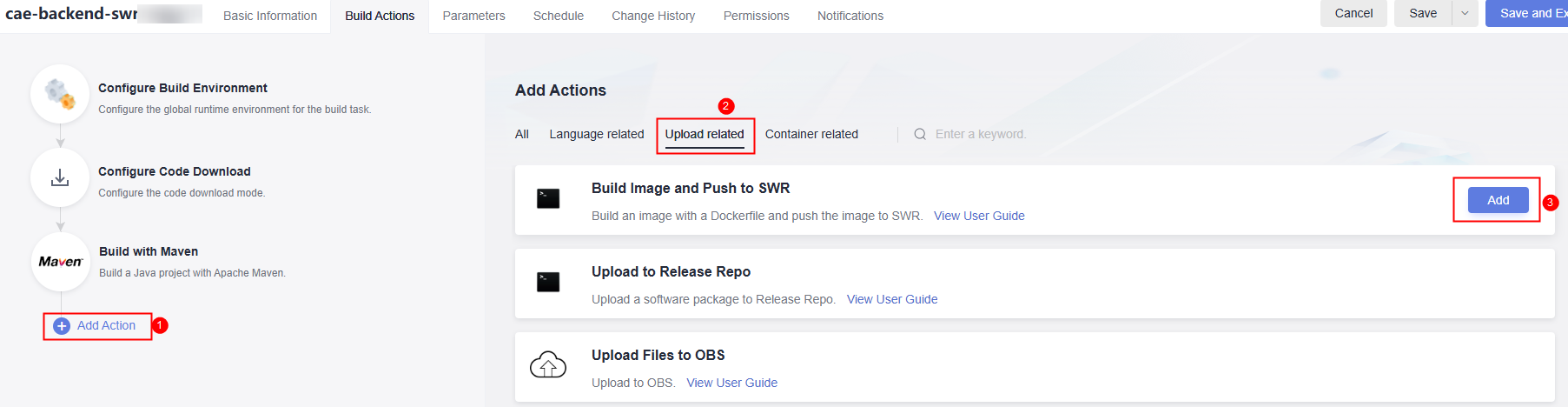1568x407 pixels.
Task: Filter actions by Upload related
Action: point(705,134)
